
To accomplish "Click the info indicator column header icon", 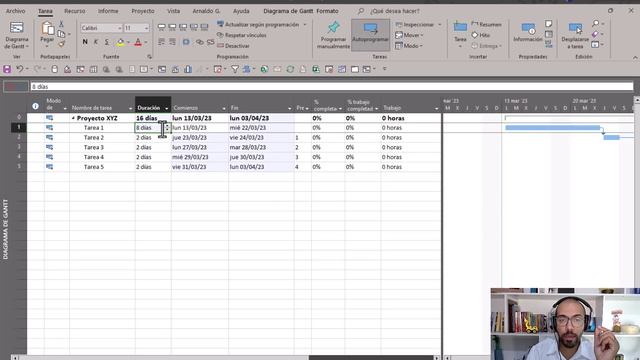I will (36, 106).
